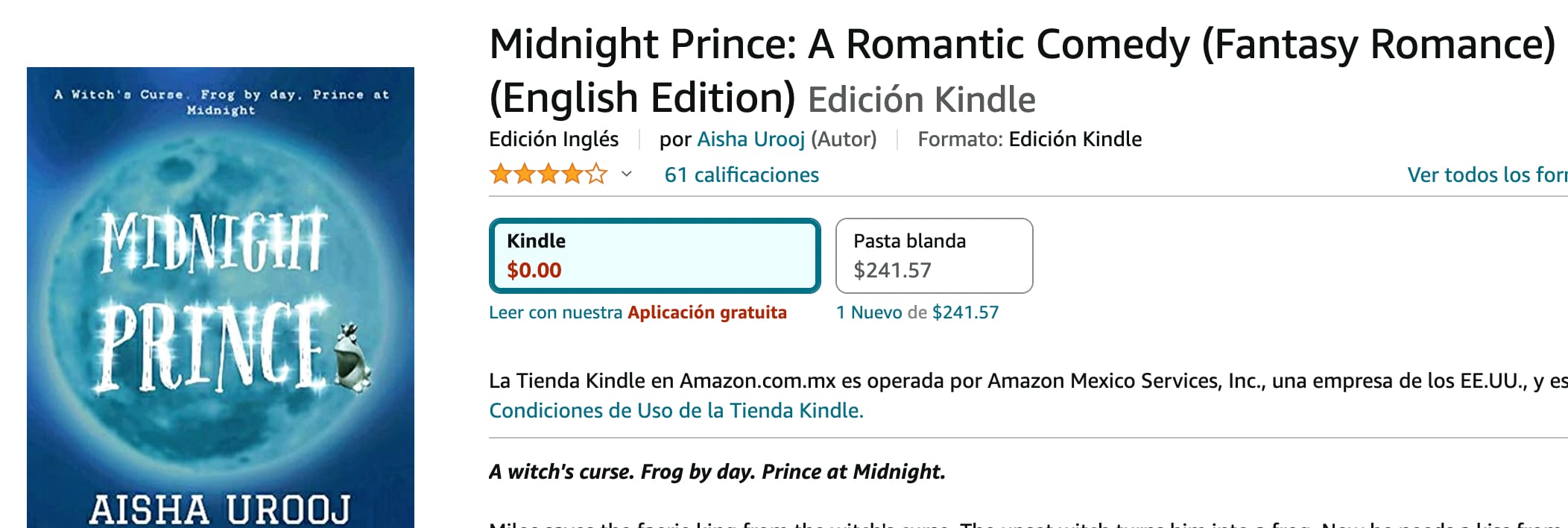Select the Pasta blanda format option
Viewport: 1568px width, 528px height.
[934, 255]
